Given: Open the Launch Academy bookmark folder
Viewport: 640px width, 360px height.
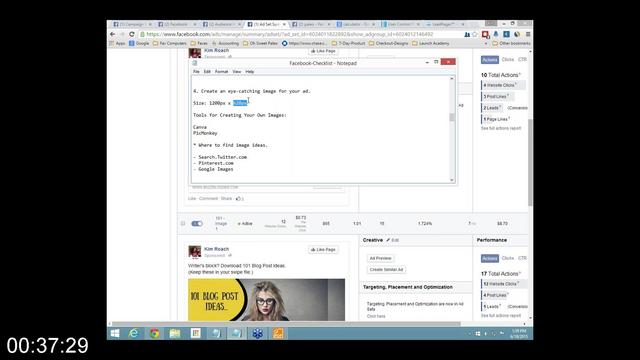Looking at the screenshot, I should coord(431,43).
